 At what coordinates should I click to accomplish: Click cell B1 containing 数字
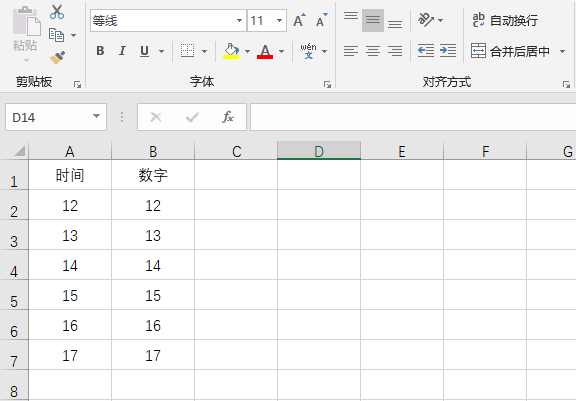[x=153, y=175]
